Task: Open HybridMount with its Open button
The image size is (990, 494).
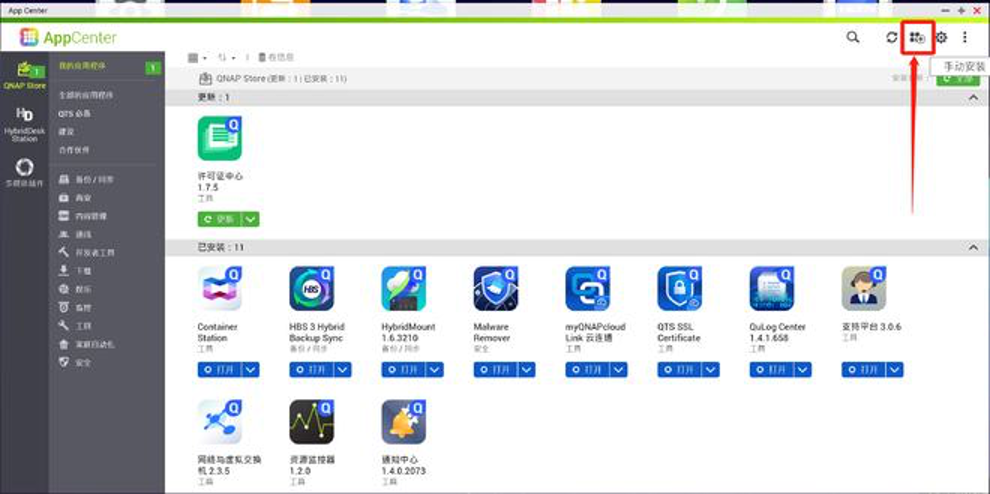Action: tap(403, 370)
